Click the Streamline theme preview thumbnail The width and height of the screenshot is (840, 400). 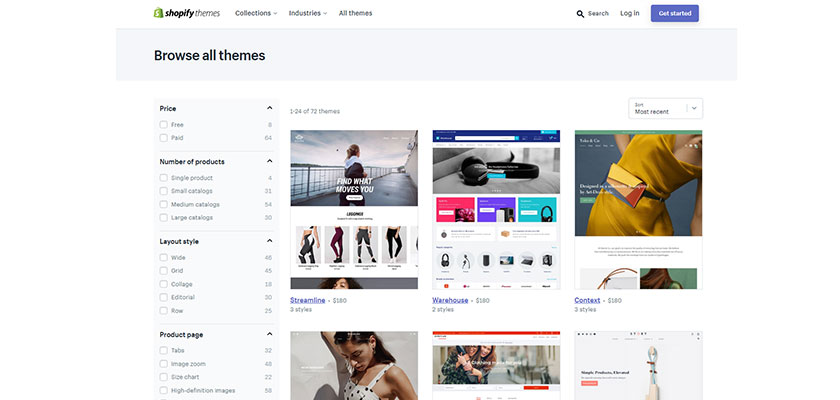pos(354,209)
